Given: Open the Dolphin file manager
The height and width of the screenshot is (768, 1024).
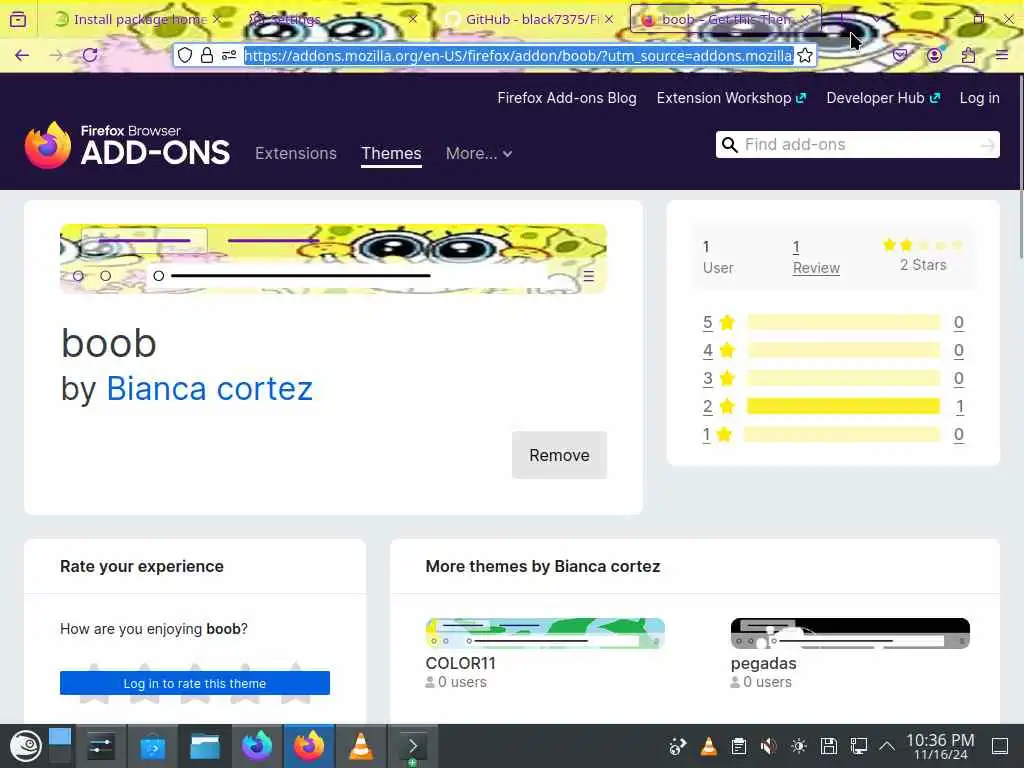Looking at the screenshot, I should 204,746.
